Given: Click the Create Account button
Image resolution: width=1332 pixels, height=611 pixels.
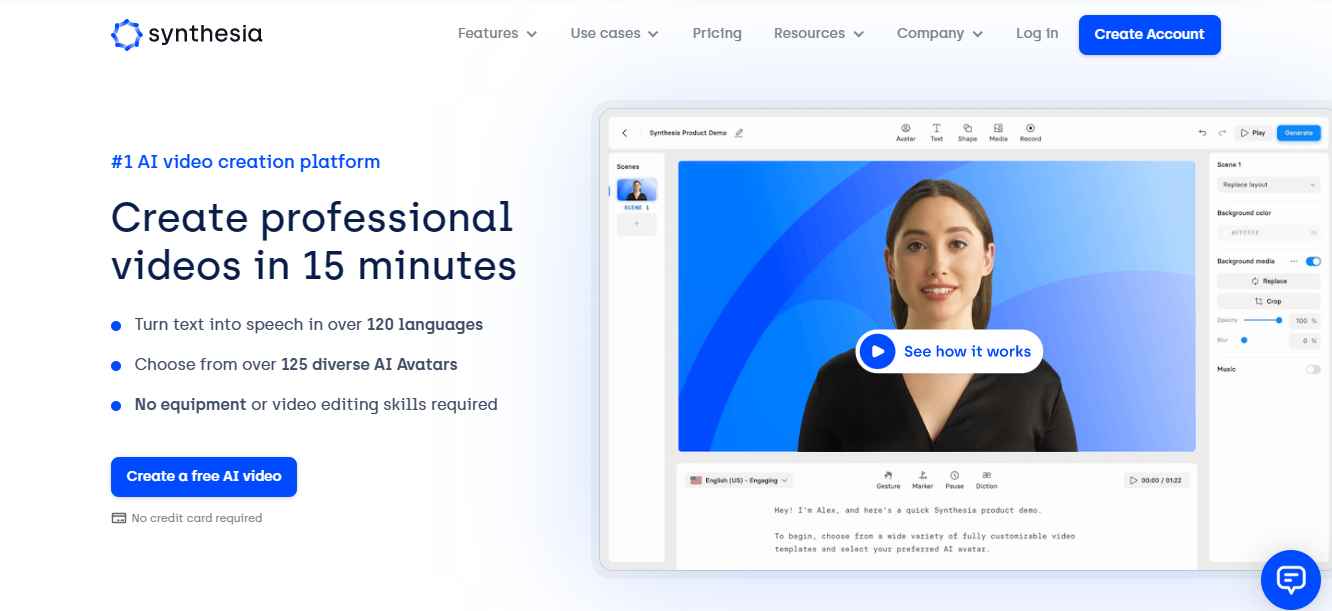Looking at the screenshot, I should (x=1149, y=35).
